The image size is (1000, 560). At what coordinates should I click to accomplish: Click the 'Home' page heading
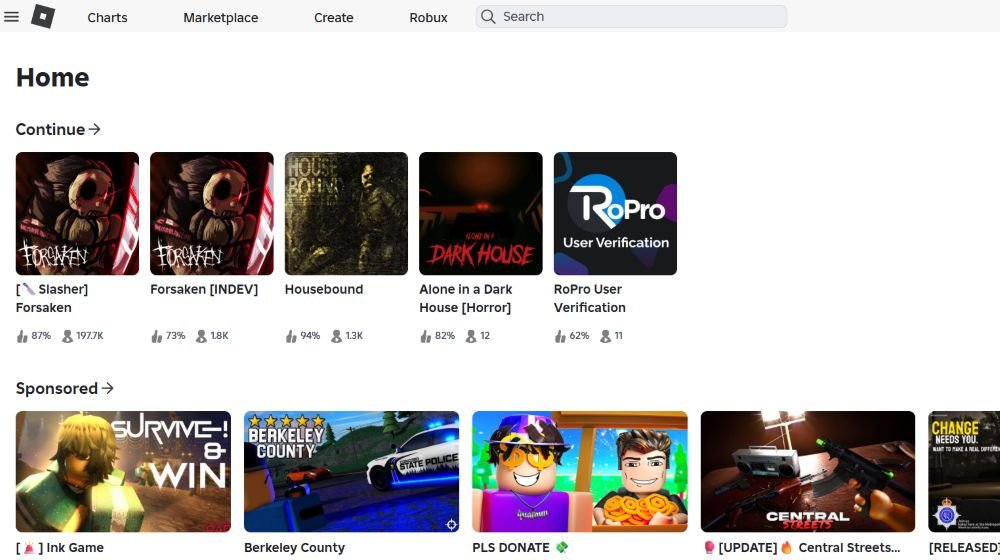pos(52,78)
